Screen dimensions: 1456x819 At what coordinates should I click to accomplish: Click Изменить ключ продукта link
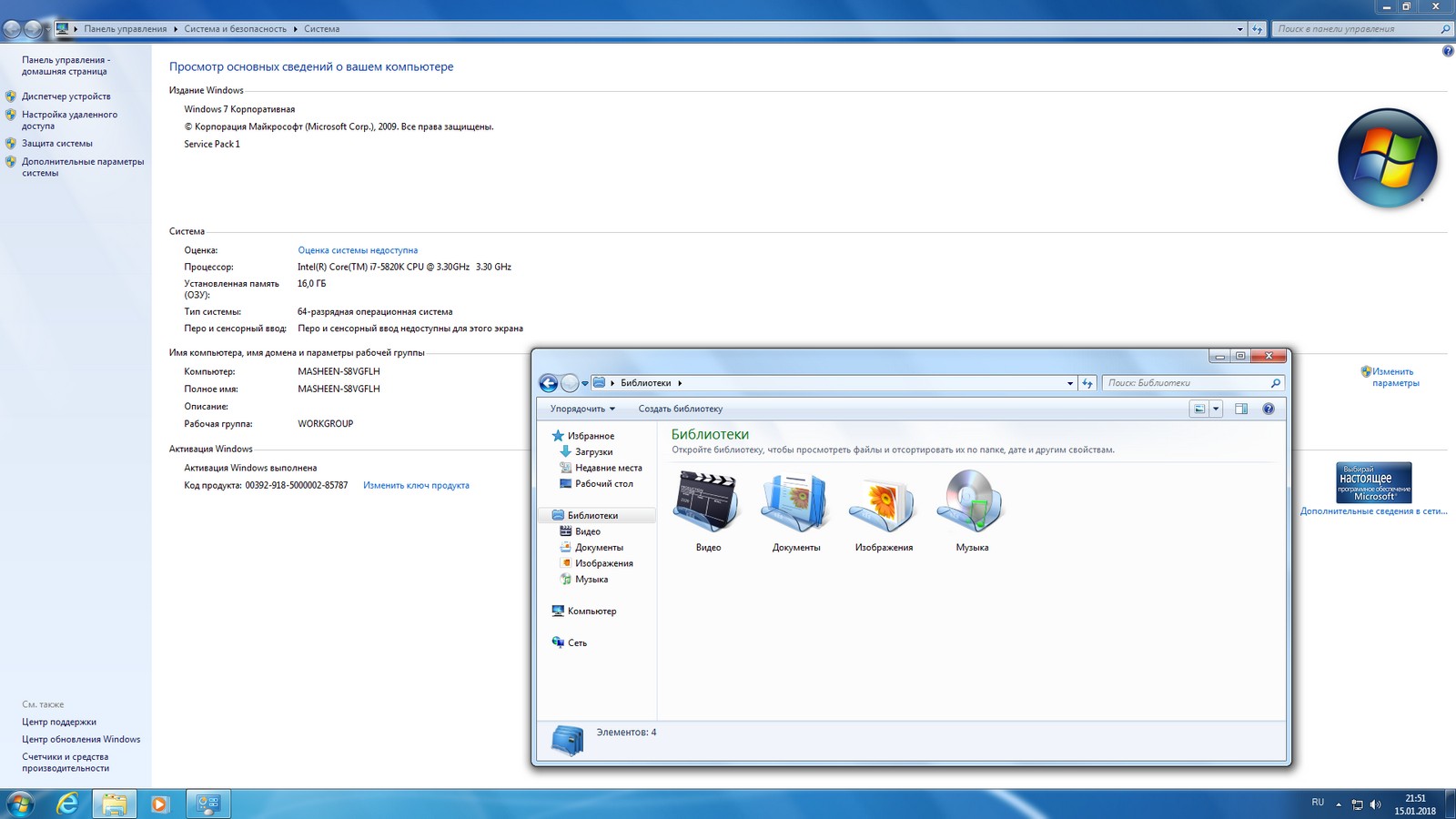click(416, 485)
